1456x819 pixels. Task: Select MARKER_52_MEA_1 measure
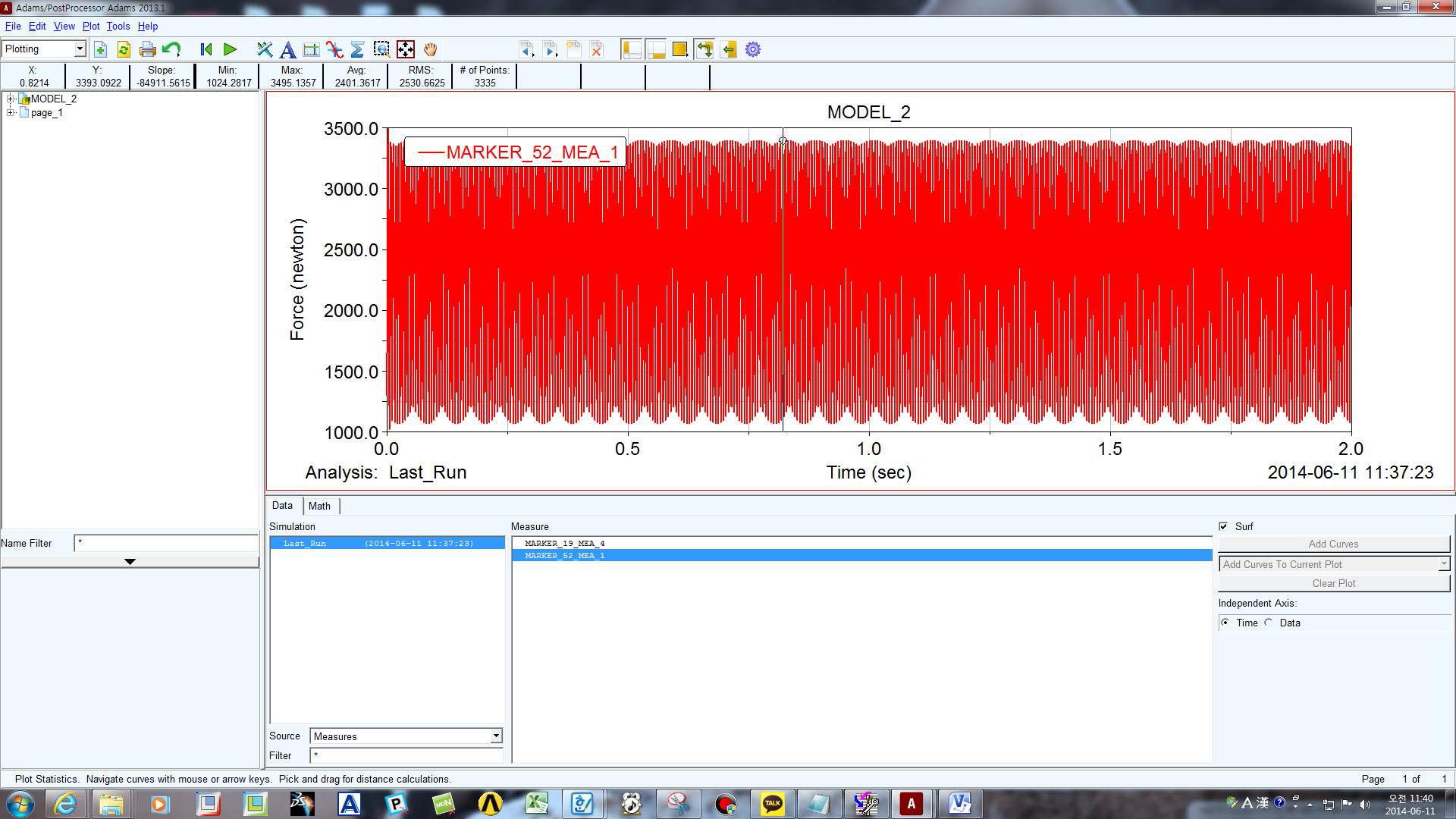pyautogui.click(x=862, y=555)
